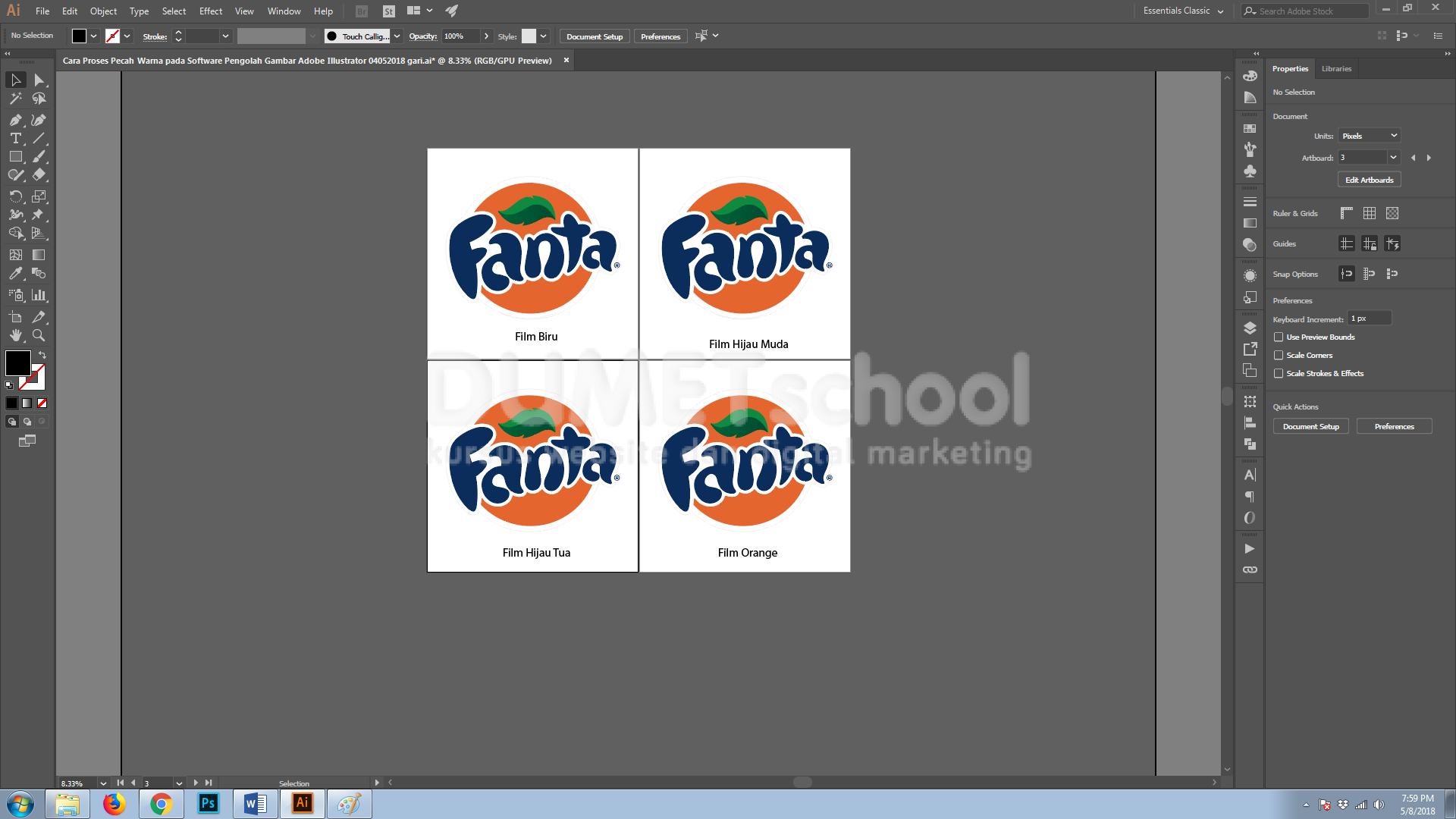Expand the Artboard number dropdown
Image resolution: width=1456 pixels, height=819 pixels.
point(1394,157)
